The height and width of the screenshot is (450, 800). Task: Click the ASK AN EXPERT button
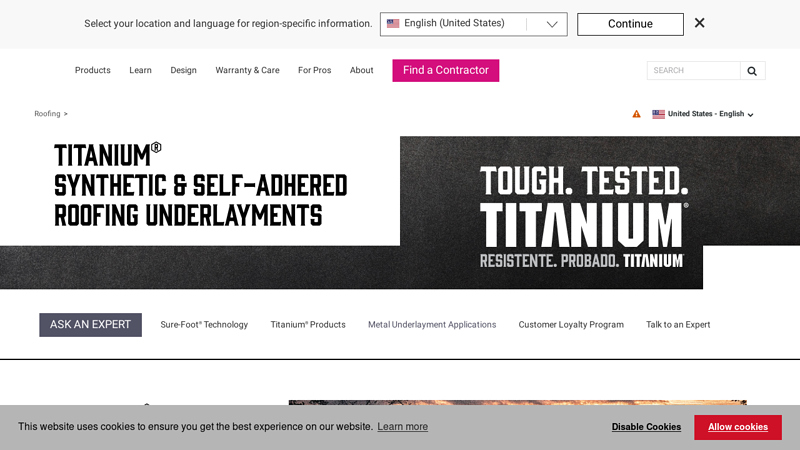click(90, 324)
